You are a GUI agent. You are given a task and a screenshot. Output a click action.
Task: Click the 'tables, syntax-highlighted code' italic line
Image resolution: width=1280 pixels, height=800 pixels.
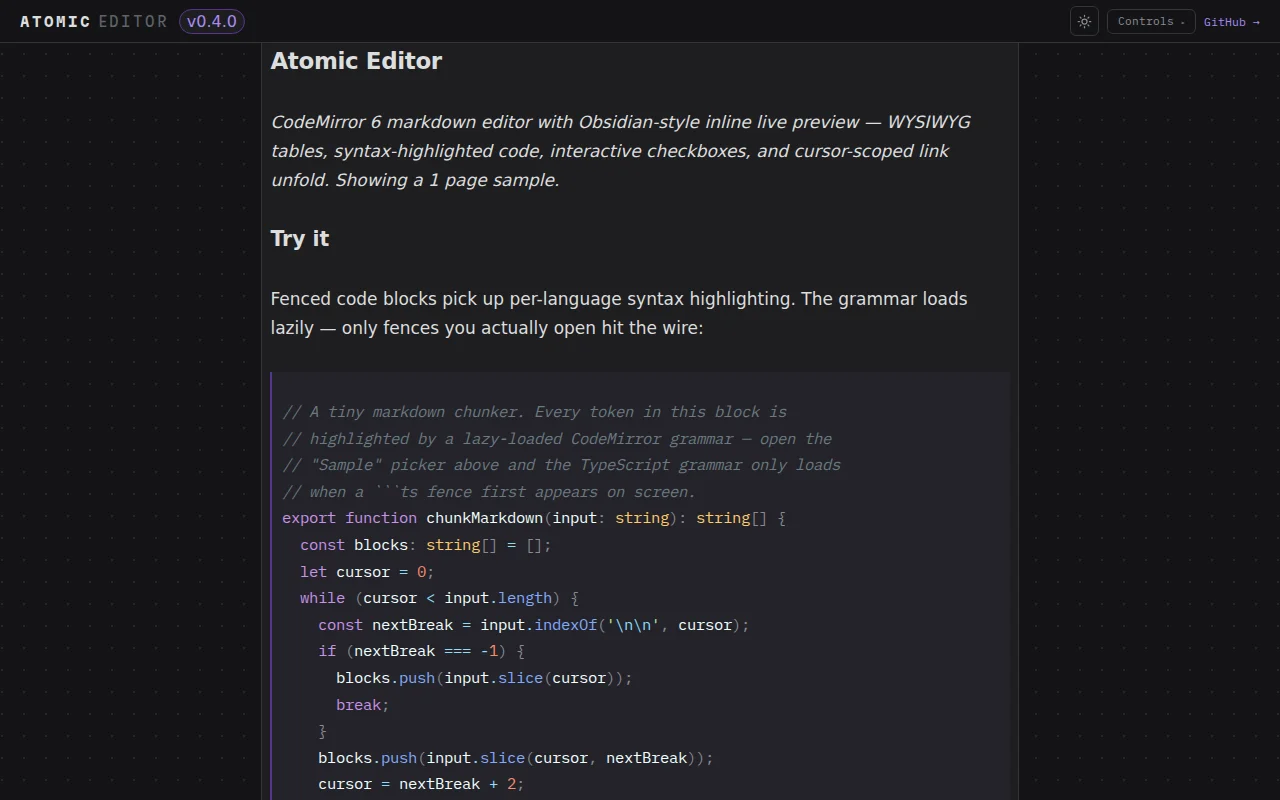[610, 151]
